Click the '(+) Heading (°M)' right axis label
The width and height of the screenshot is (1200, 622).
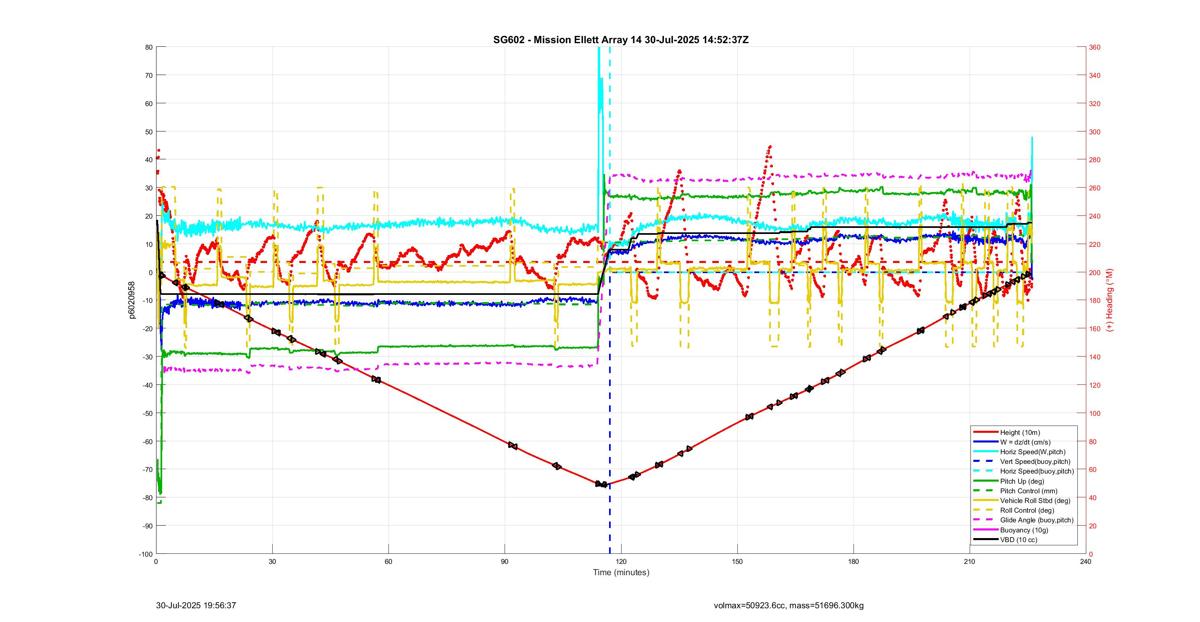(1110, 300)
